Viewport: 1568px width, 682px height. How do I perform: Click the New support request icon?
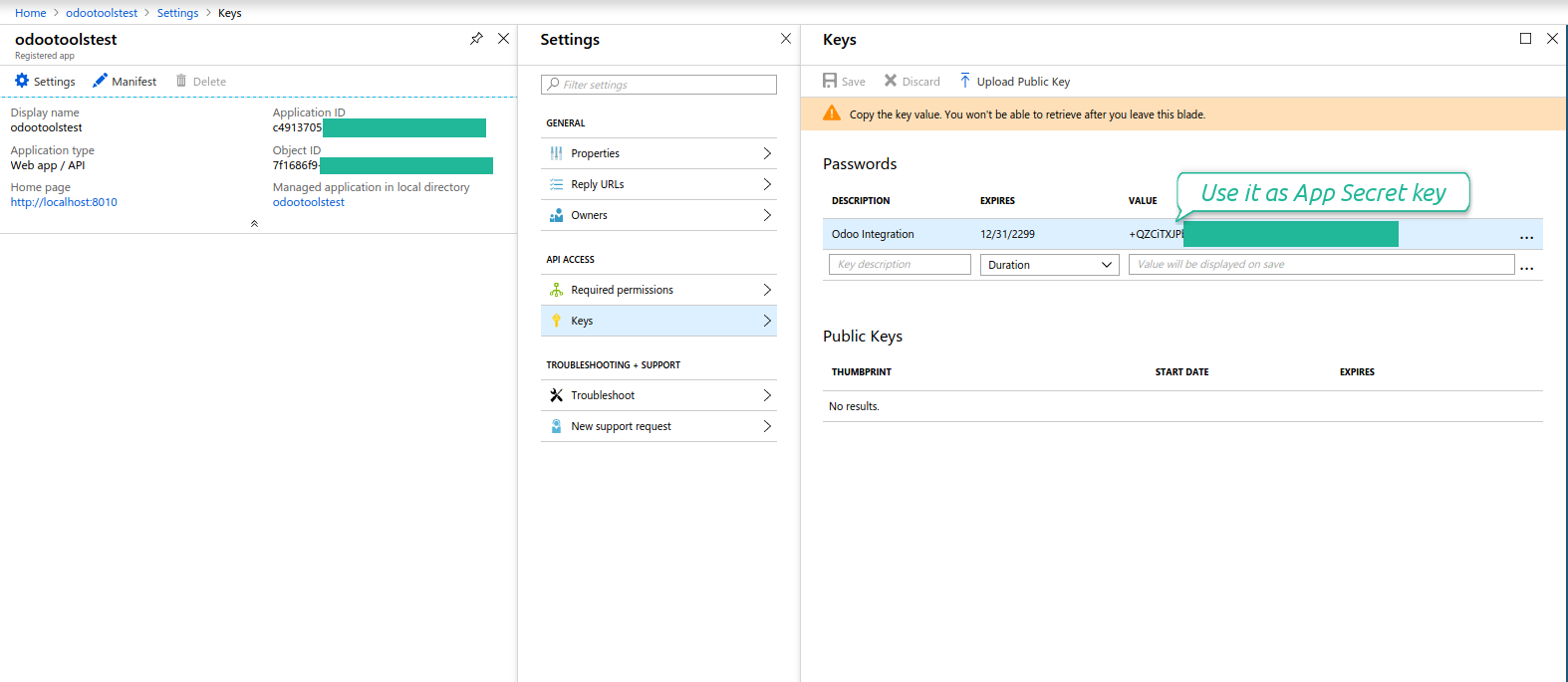(556, 426)
